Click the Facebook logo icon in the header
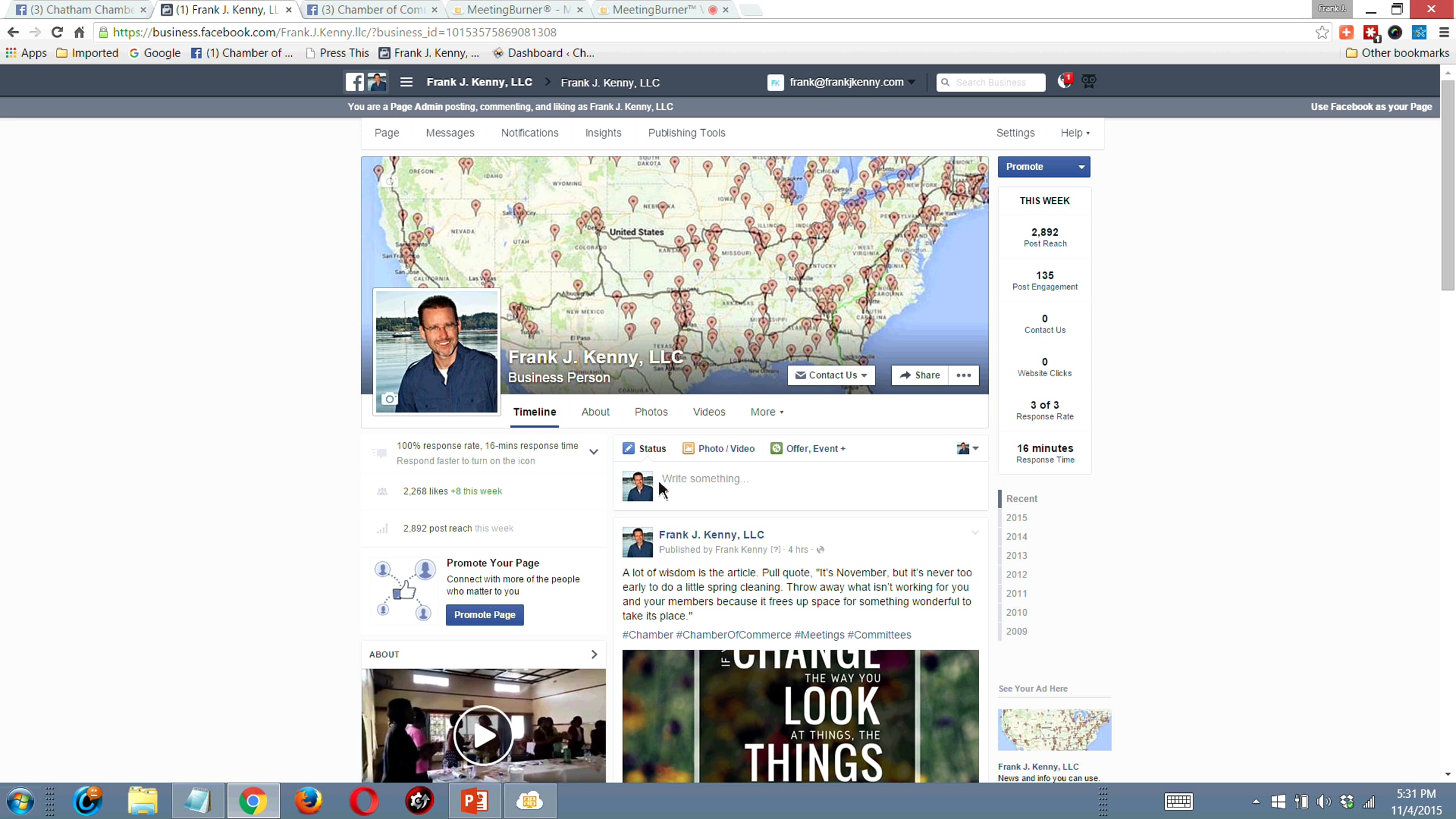1456x819 pixels. [354, 82]
